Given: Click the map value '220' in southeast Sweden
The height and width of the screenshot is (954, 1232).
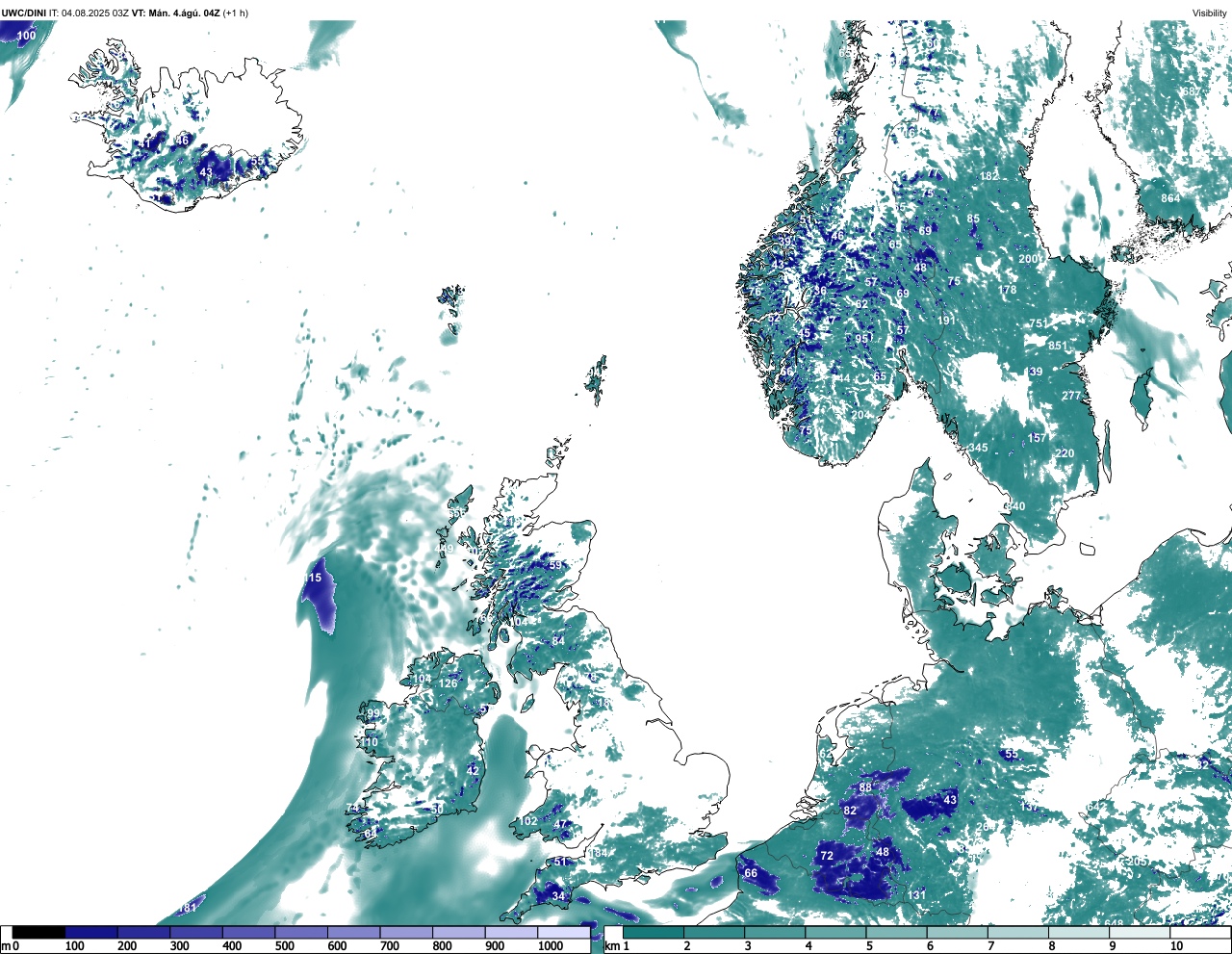Looking at the screenshot, I should 1065,453.
